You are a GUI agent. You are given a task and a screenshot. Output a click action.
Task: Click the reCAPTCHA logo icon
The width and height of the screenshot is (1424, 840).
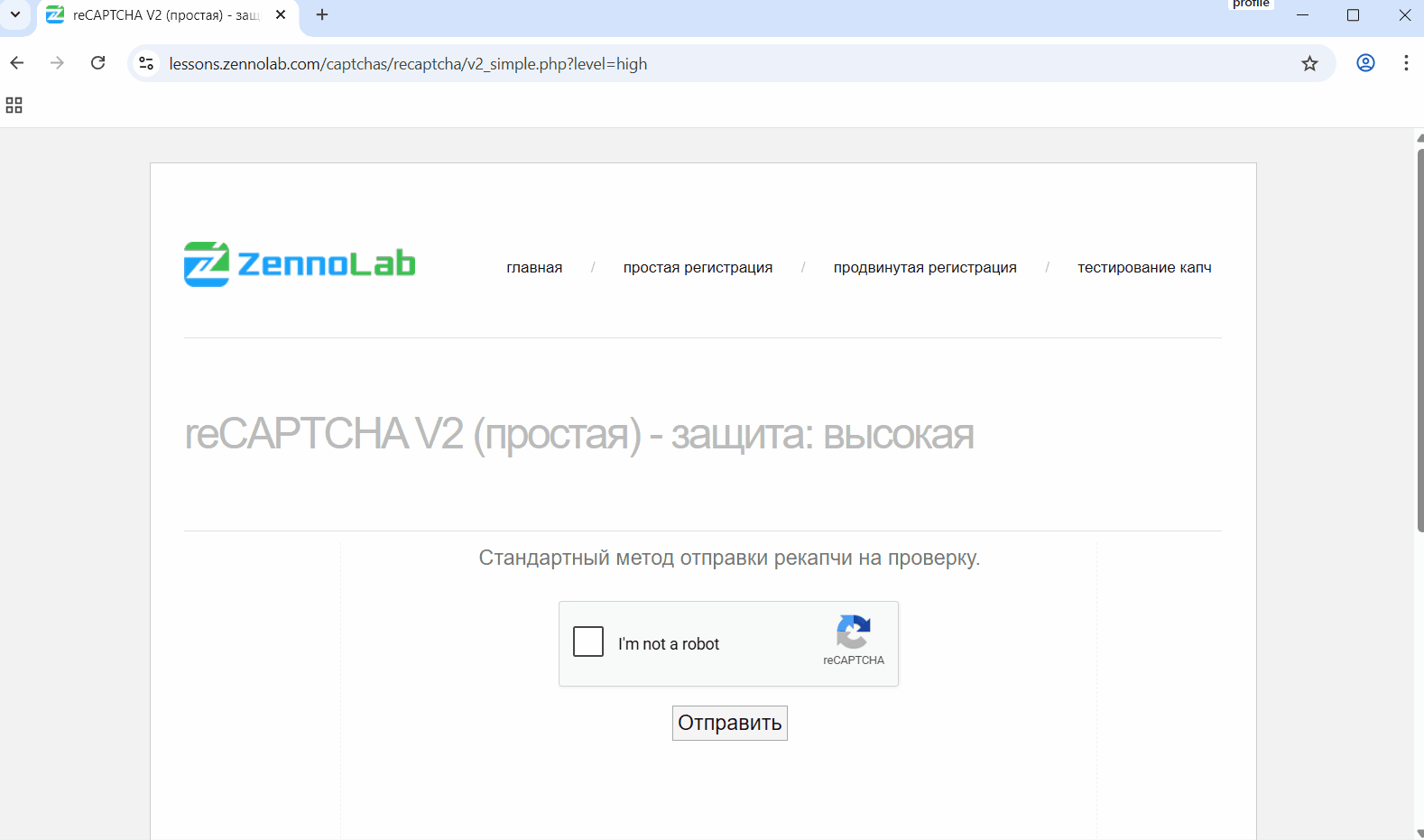(x=853, y=632)
